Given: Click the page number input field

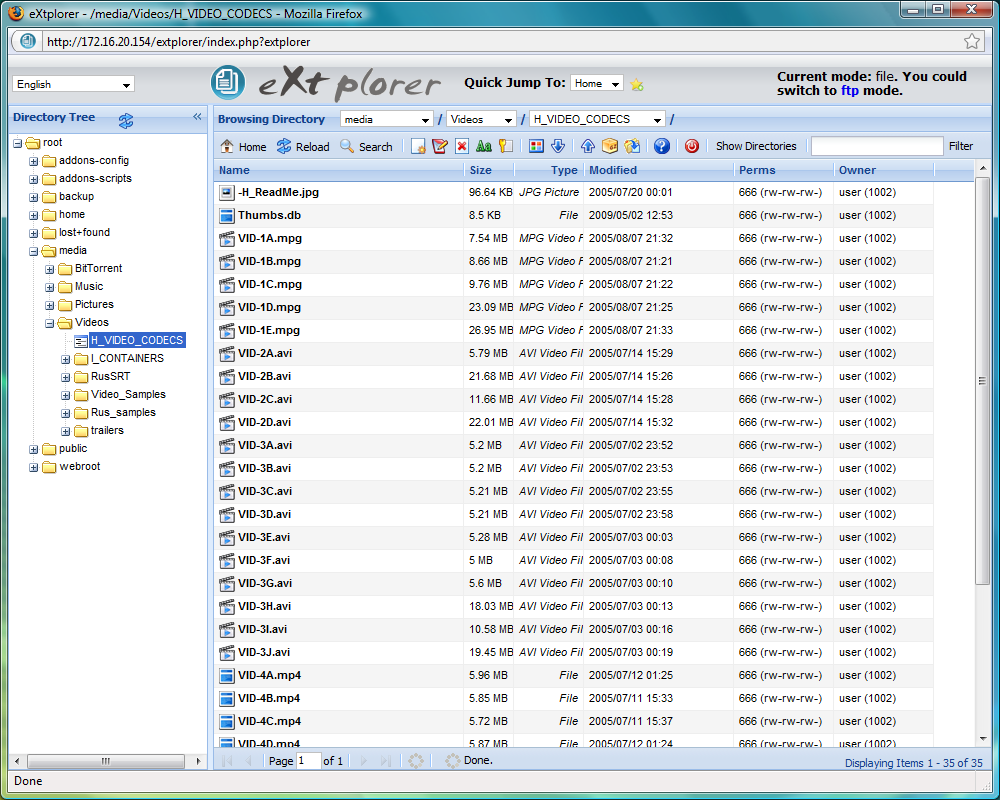Looking at the screenshot, I should tap(309, 760).
